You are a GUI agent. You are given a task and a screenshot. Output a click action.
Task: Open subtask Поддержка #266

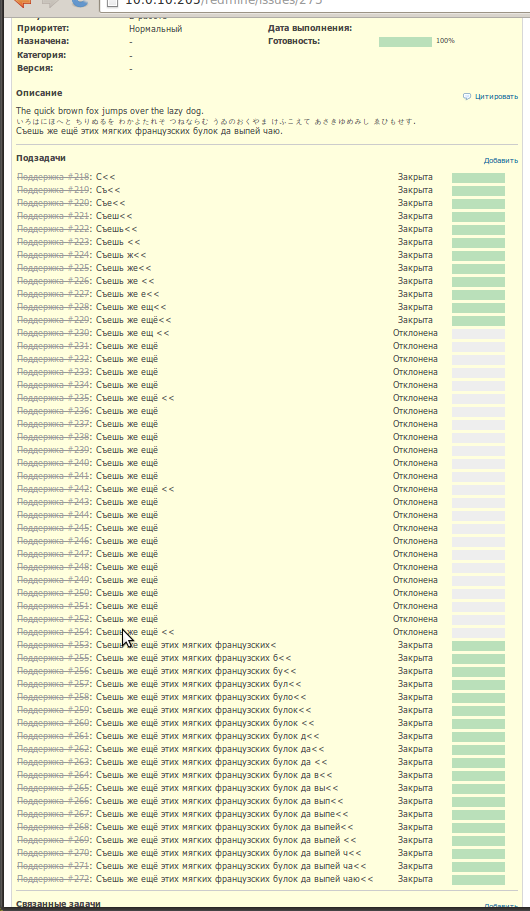pos(53,801)
